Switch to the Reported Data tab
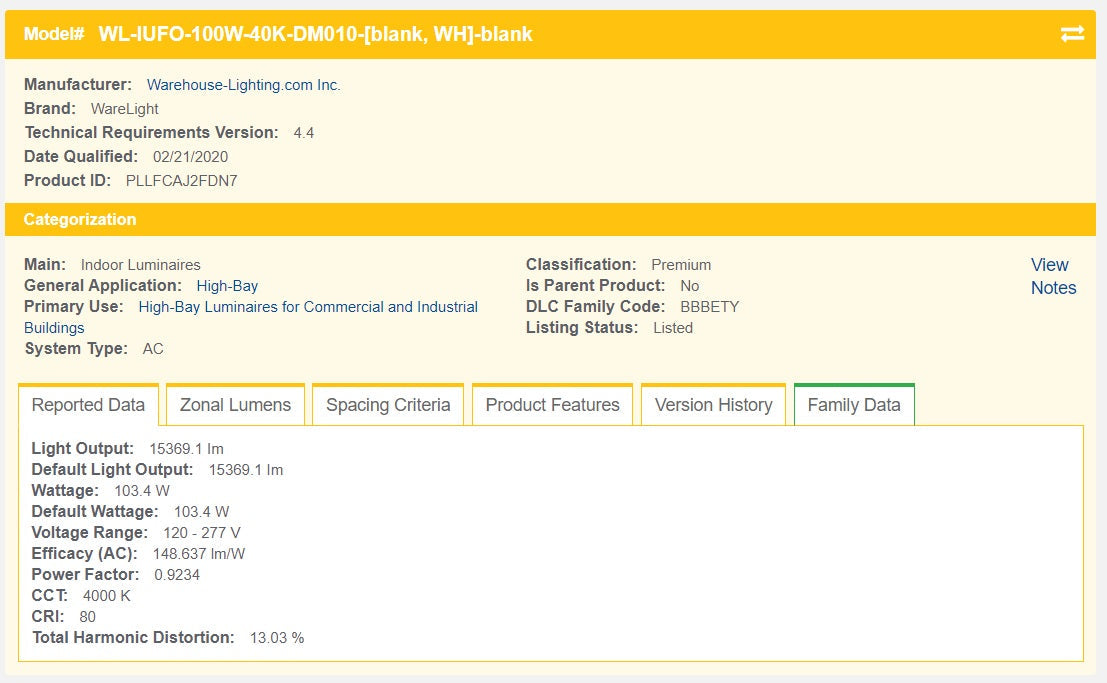 pos(88,405)
